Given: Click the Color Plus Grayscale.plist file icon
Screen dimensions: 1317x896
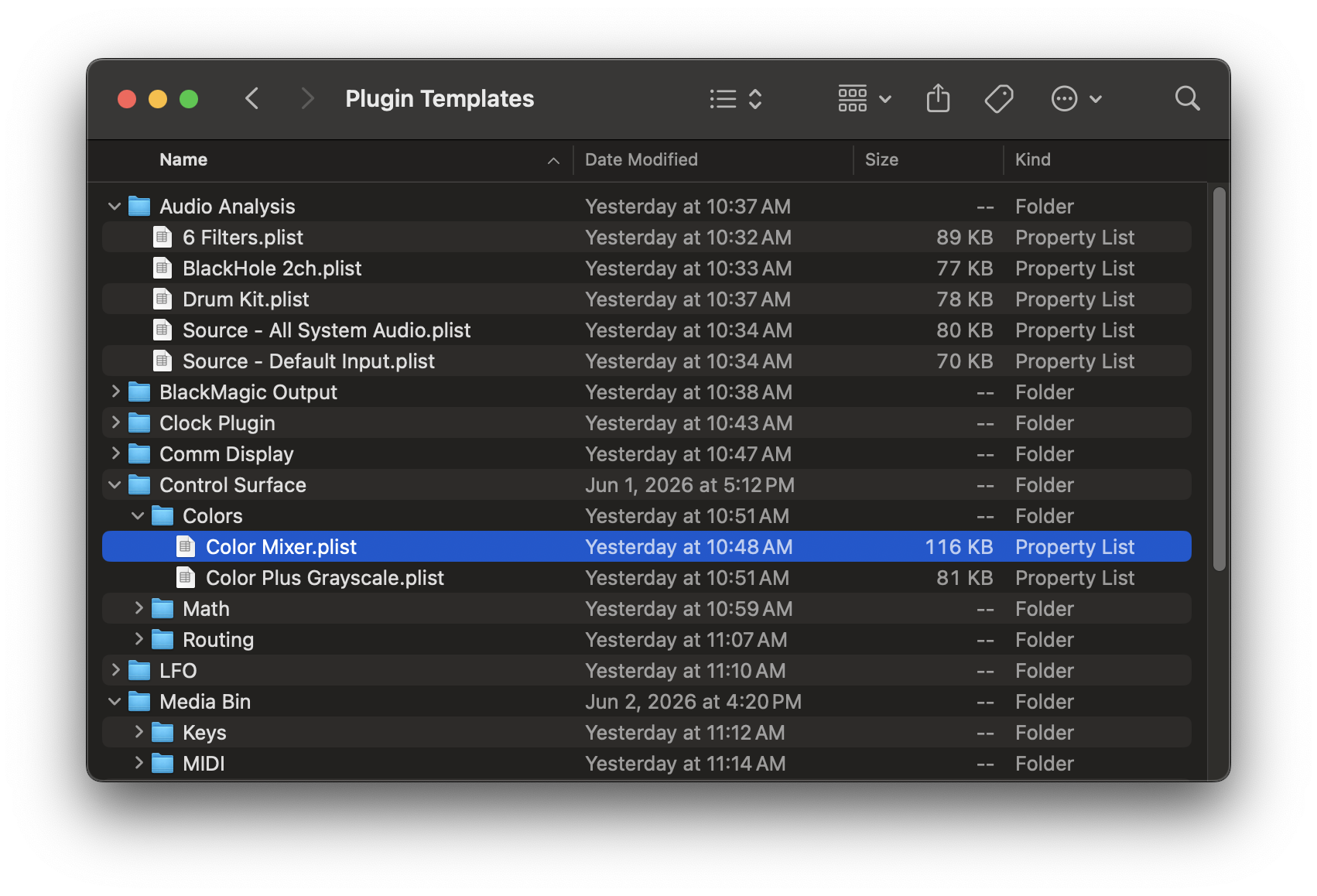Looking at the screenshot, I should click(185, 577).
